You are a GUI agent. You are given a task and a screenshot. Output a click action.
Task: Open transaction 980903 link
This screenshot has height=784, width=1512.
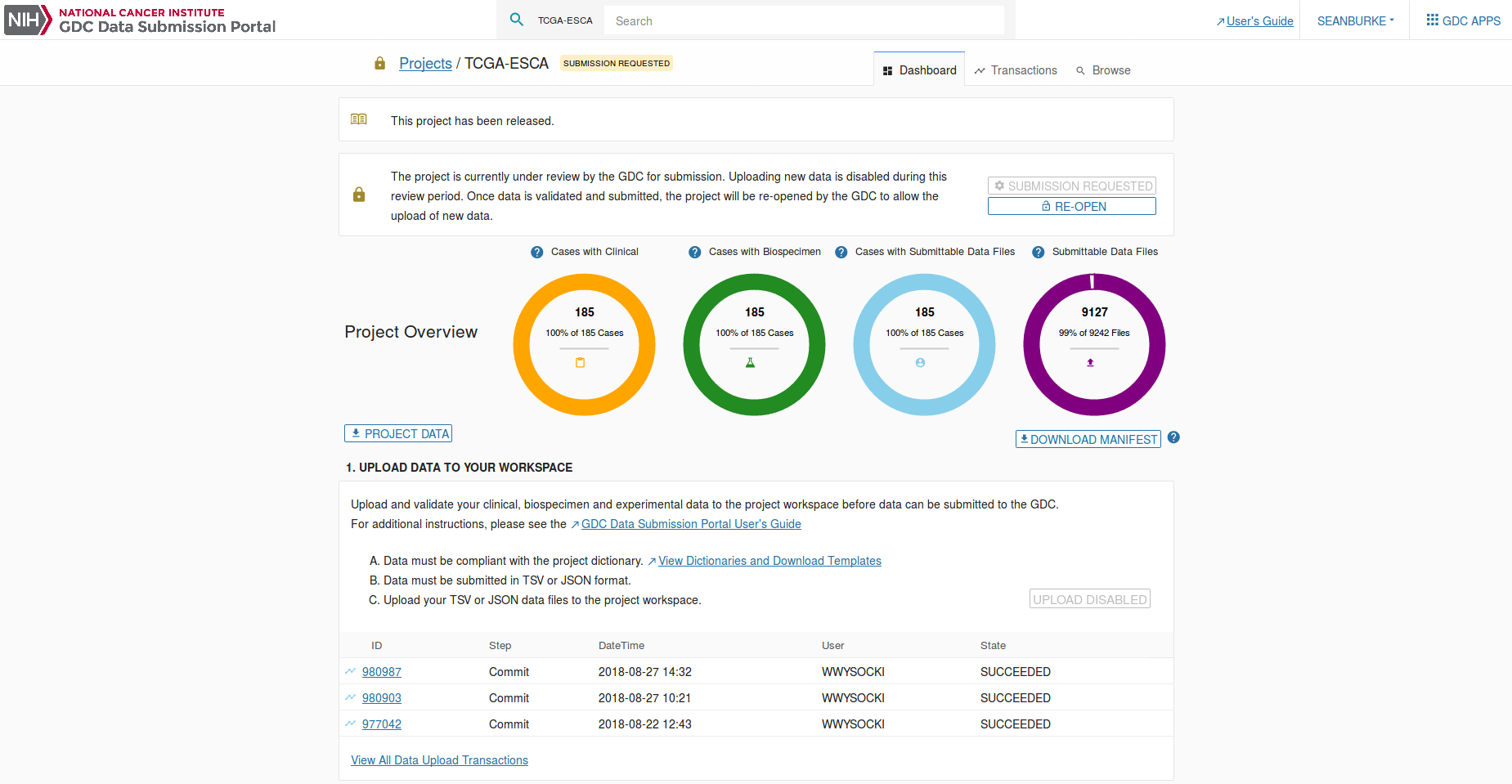(x=382, y=698)
